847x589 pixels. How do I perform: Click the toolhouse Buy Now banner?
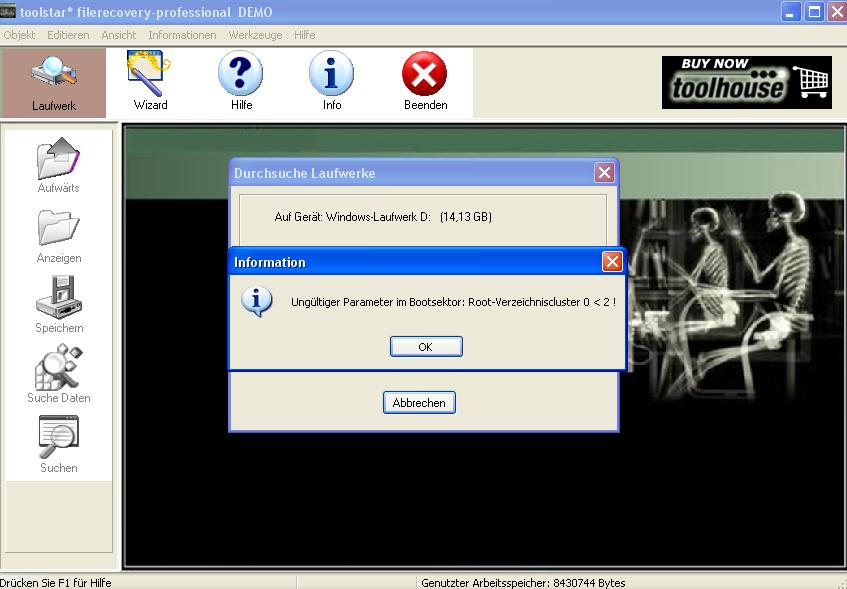(x=747, y=83)
